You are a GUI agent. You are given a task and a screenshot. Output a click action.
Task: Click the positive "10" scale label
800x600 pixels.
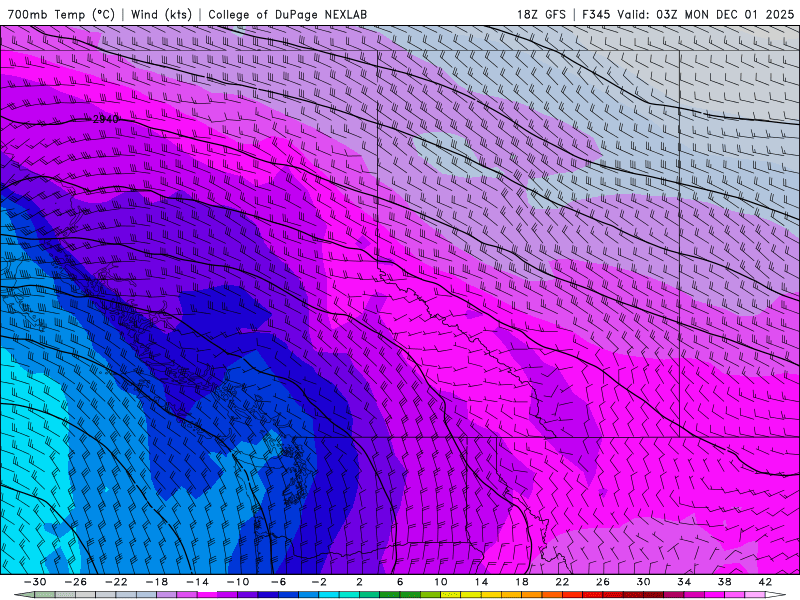coord(440,582)
